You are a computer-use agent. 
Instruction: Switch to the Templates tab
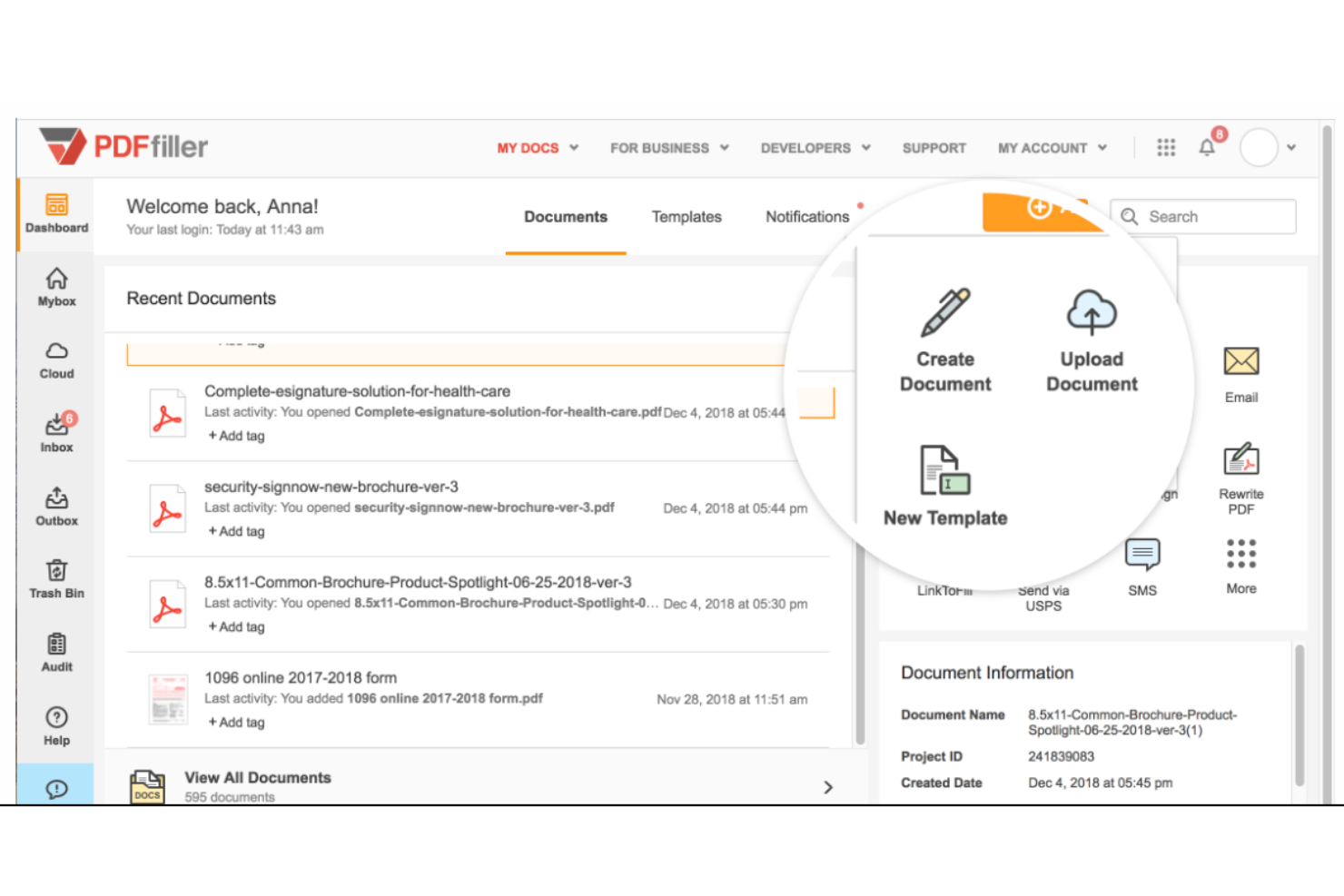pos(687,217)
